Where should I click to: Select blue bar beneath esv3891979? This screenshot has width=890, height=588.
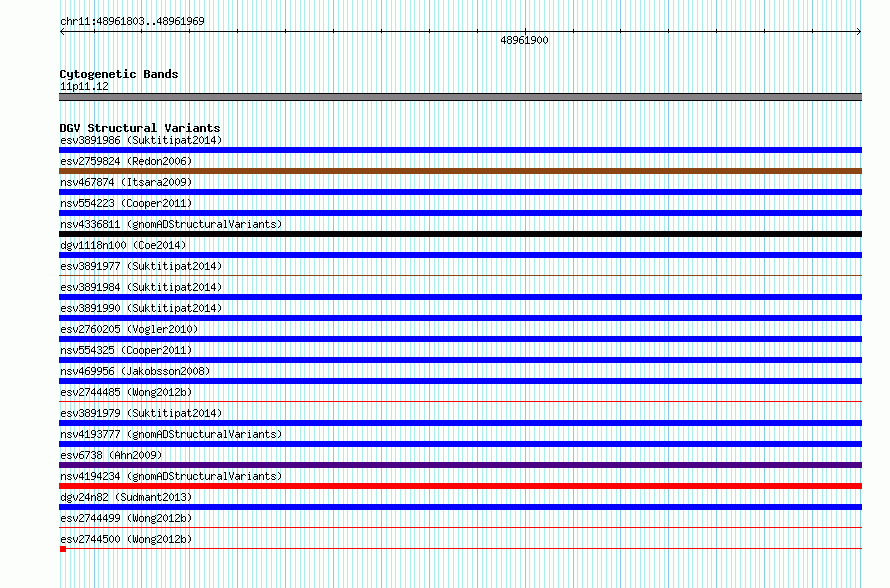(x=460, y=423)
